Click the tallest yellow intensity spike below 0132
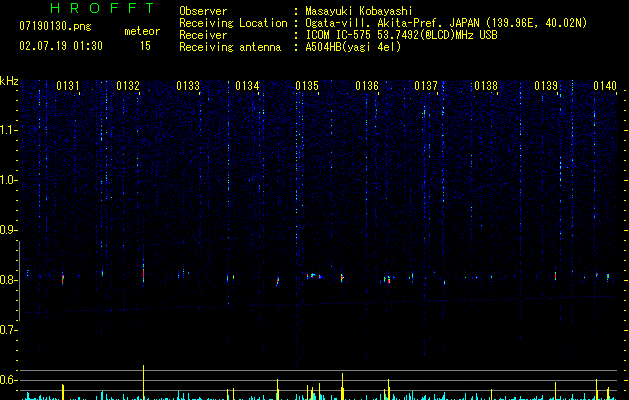The height and width of the screenshot is (400, 629). [143, 382]
